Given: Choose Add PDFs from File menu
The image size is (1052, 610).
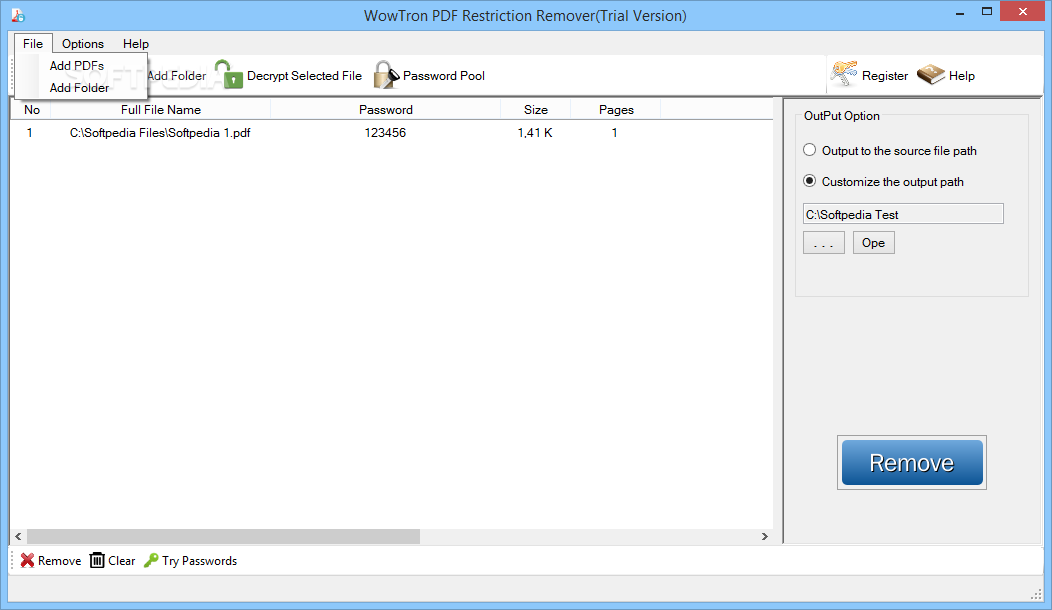Looking at the screenshot, I should (x=76, y=66).
